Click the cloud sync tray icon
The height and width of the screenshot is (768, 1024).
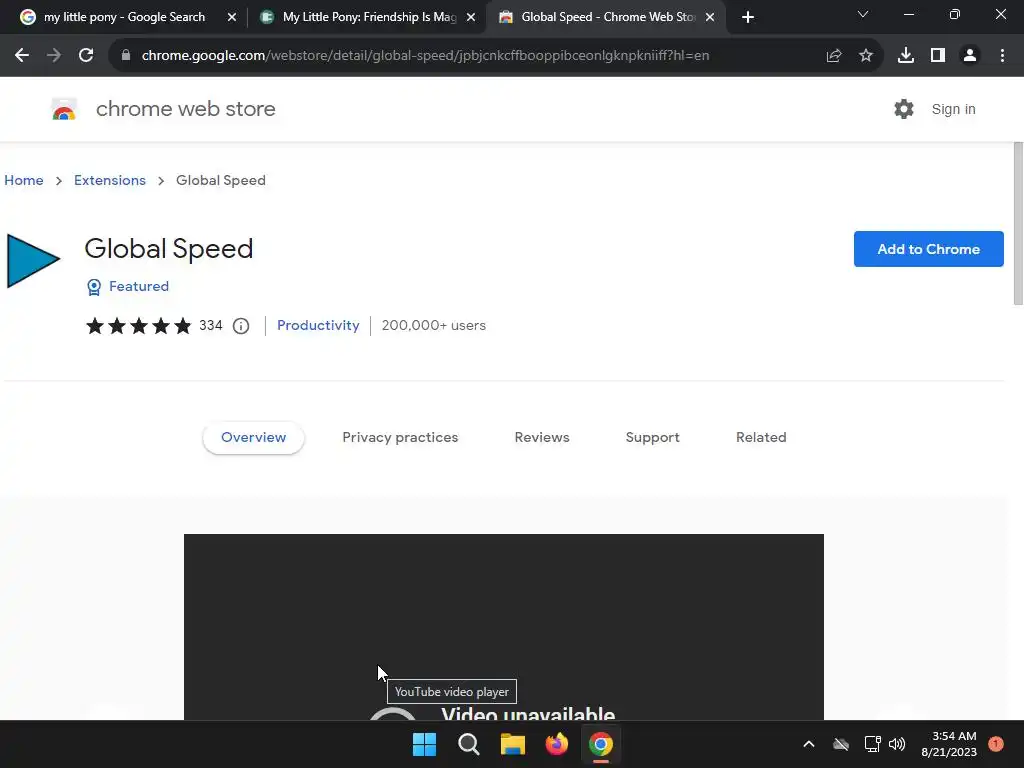tap(841, 744)
